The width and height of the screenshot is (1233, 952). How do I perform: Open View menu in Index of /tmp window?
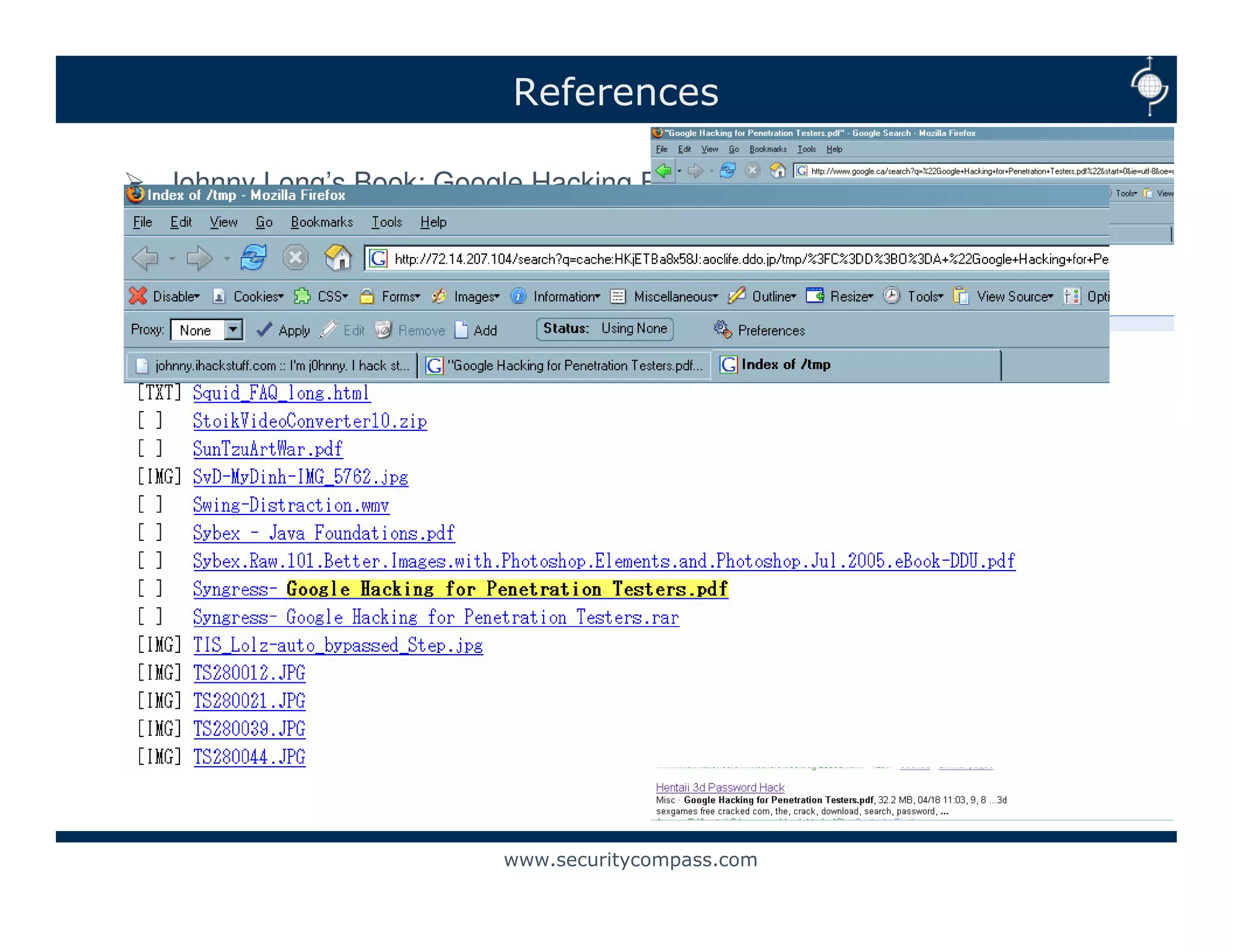[x=223, y=222]
